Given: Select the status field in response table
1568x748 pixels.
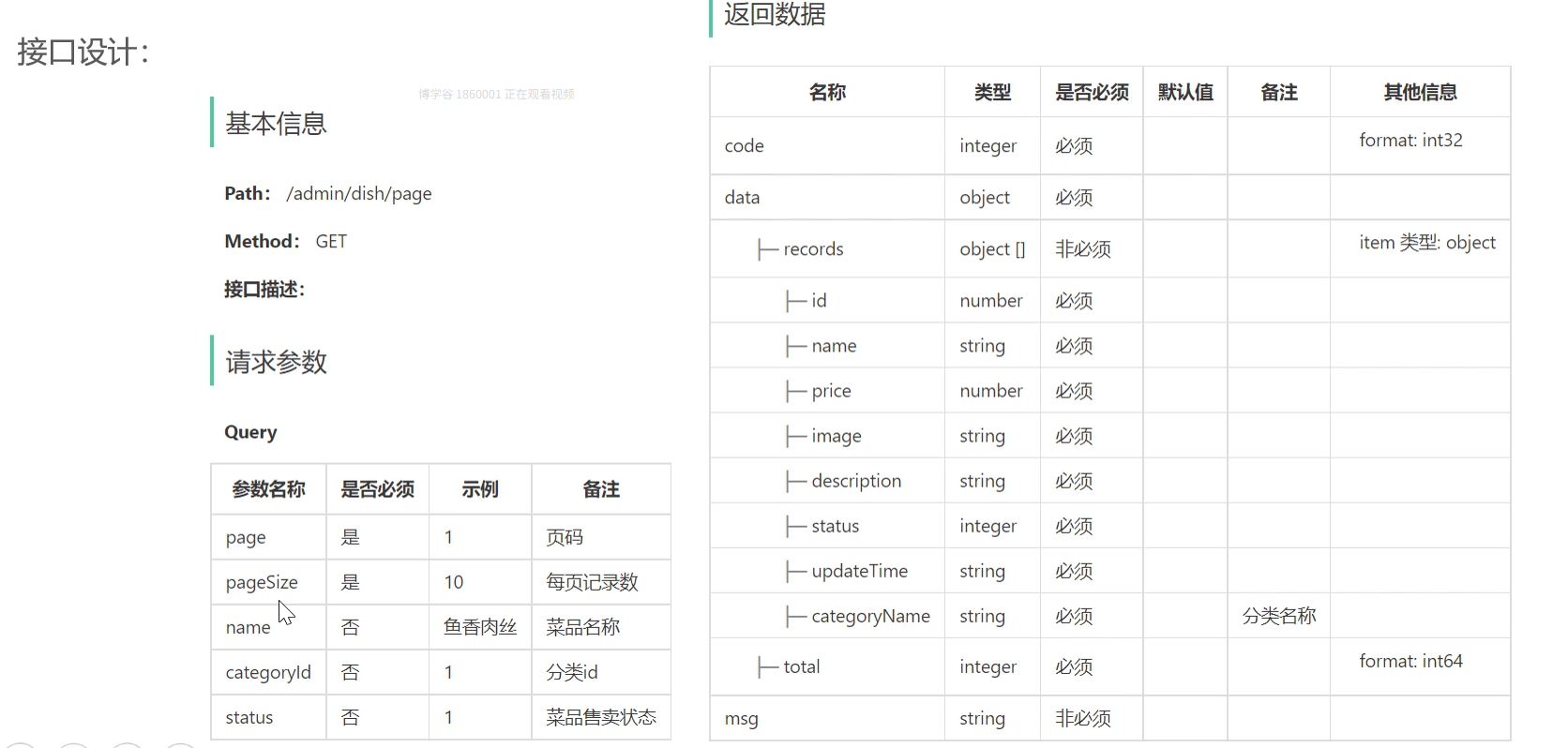Looking at the screenshot, I should point(836,526).
